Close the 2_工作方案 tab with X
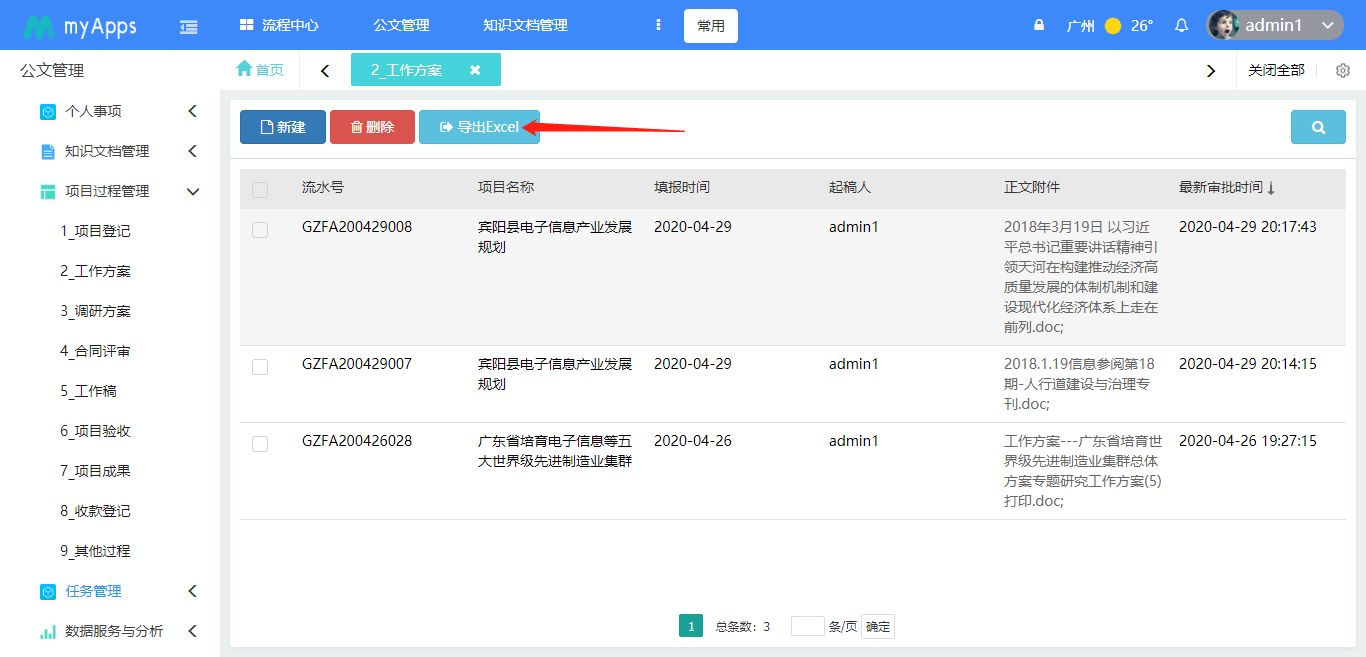This screenshot has height=657, width=1366. tap(475, 70)
